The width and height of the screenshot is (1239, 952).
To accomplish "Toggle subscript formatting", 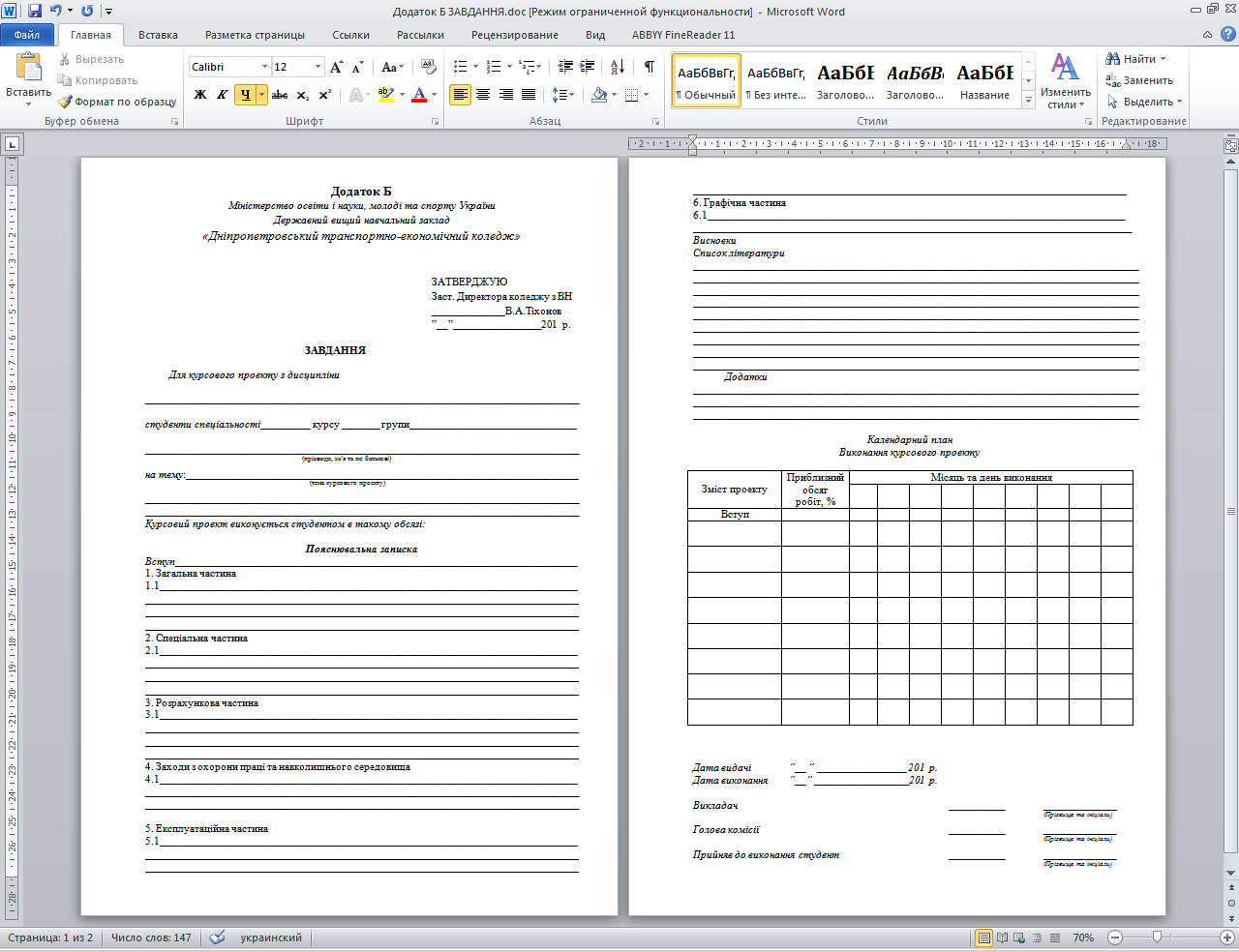I will [303, 95].
